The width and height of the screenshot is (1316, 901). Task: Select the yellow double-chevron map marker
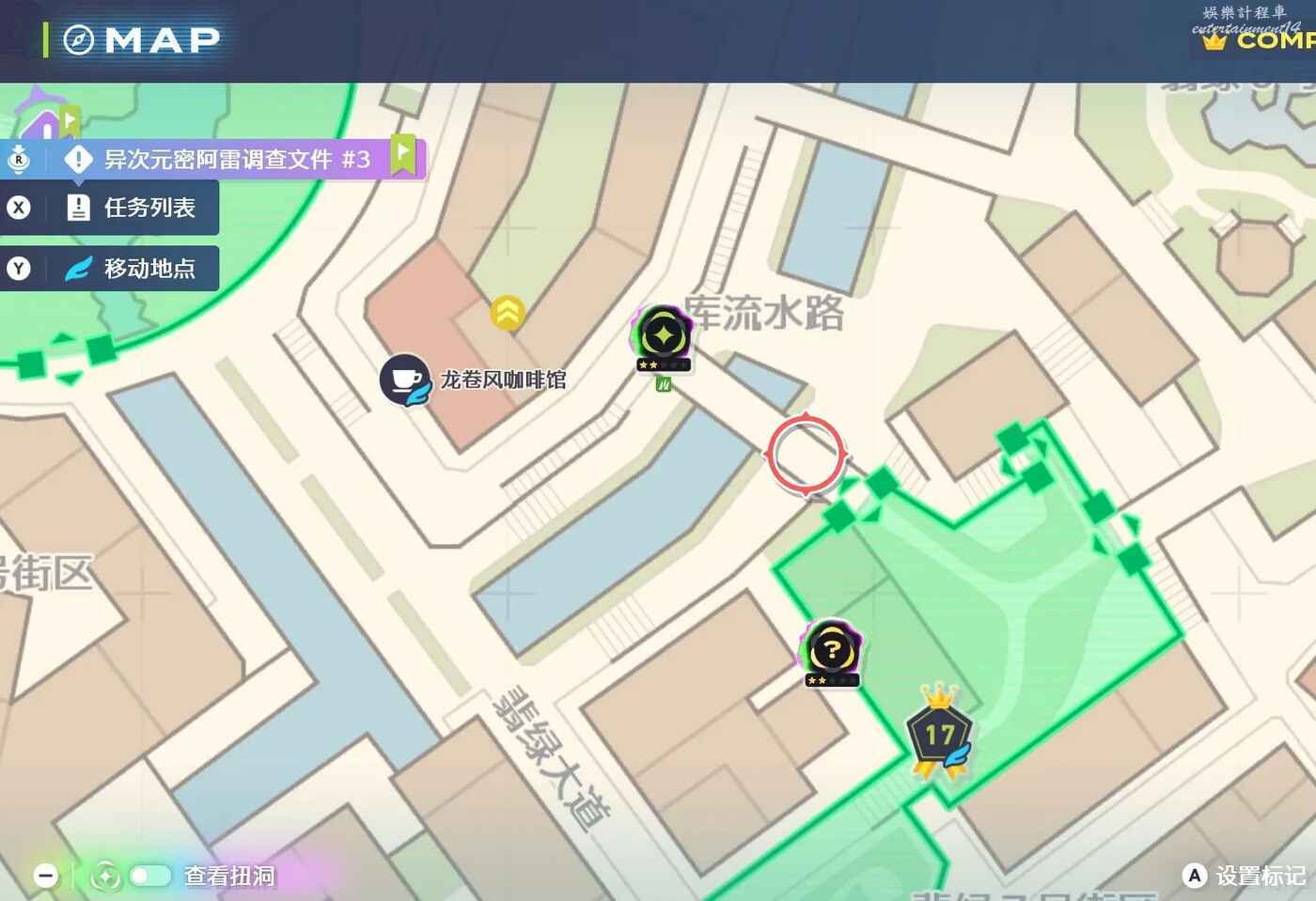(x=508, y=313)
